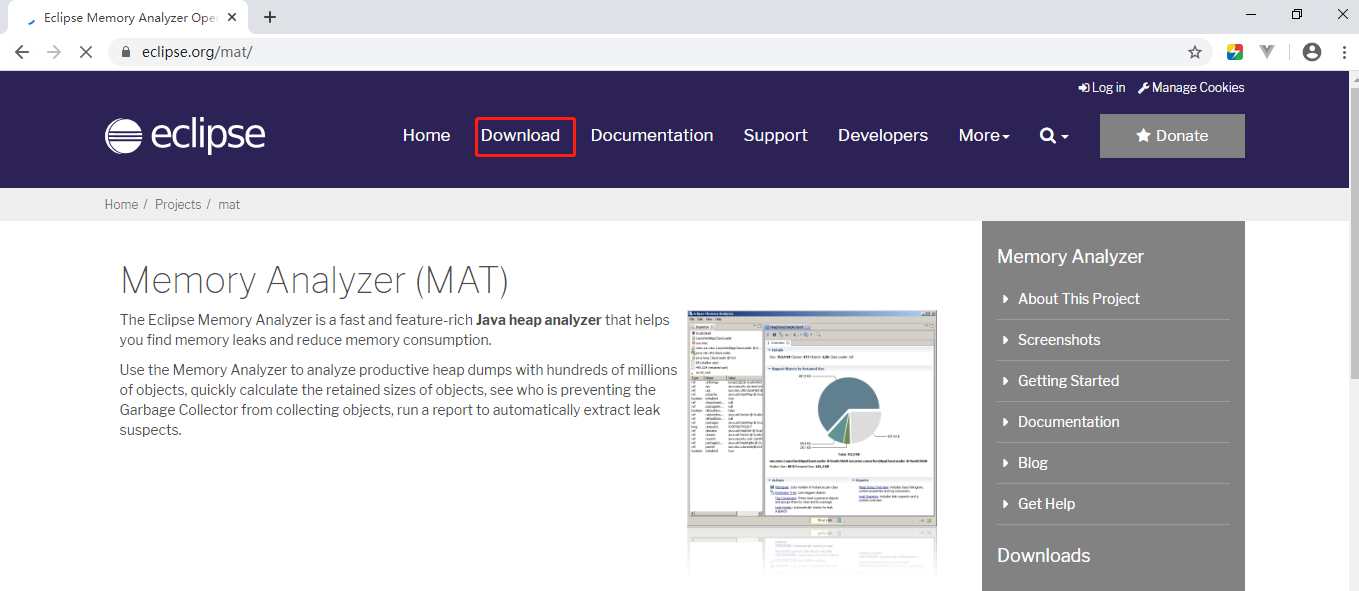Click the bold 'Java heap analyzer' text
This screenshot has width=1359, height=591.
point(539,320)
